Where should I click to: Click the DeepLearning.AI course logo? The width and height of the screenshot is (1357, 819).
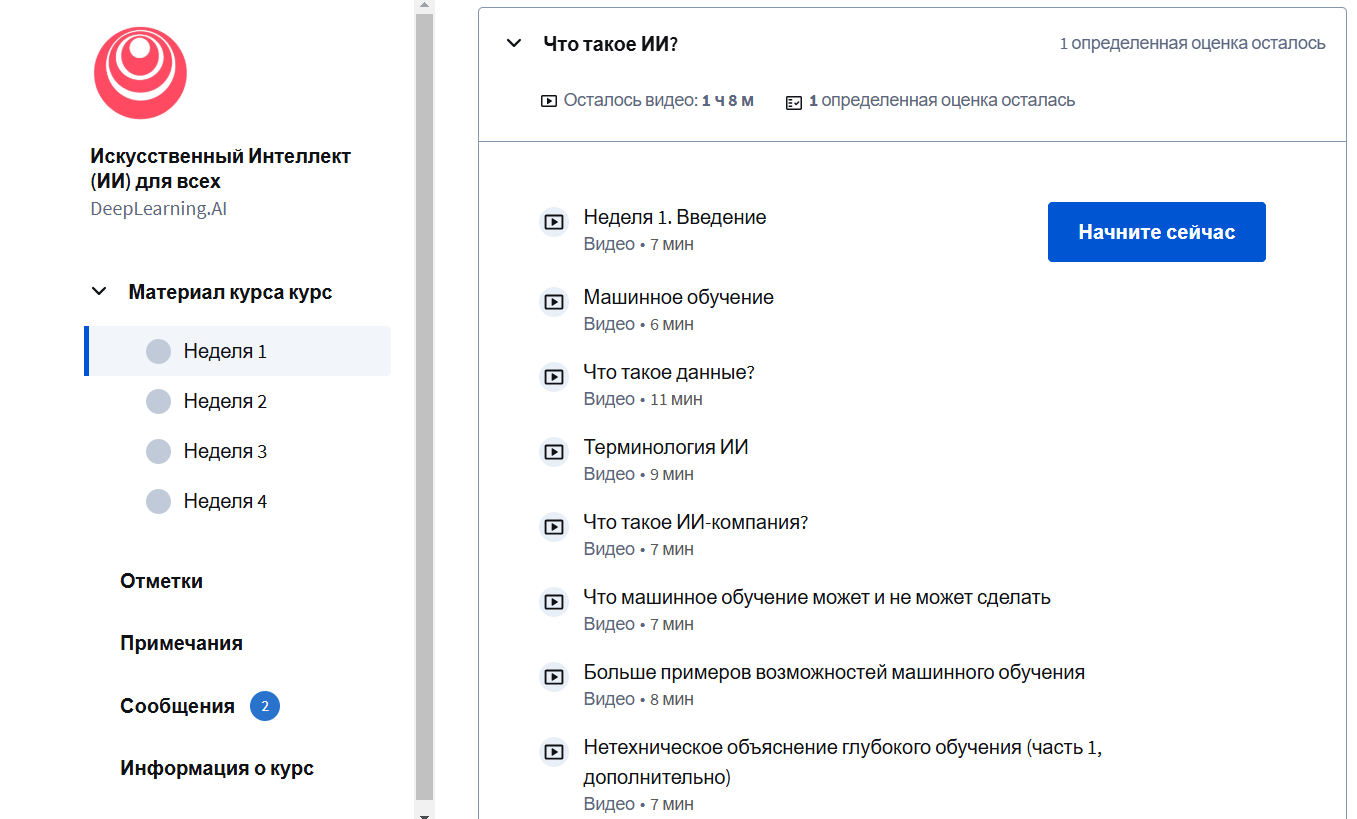pos(140,73)
